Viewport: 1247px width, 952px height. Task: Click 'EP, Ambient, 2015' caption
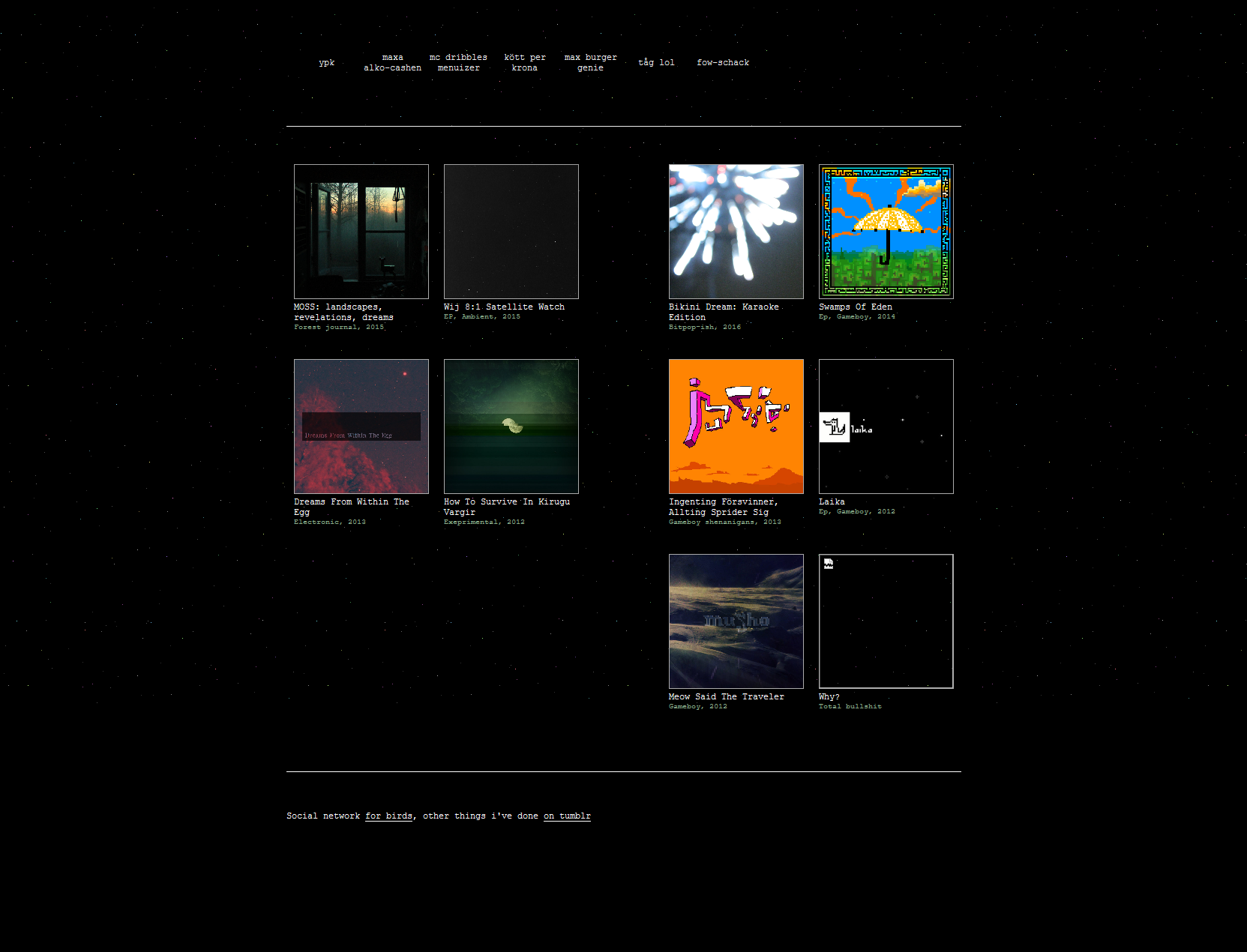pos(482,316)
